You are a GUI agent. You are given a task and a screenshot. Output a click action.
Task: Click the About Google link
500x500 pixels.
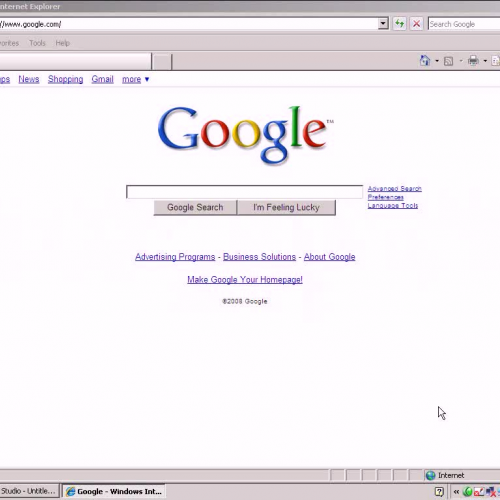tap(329, 257)
